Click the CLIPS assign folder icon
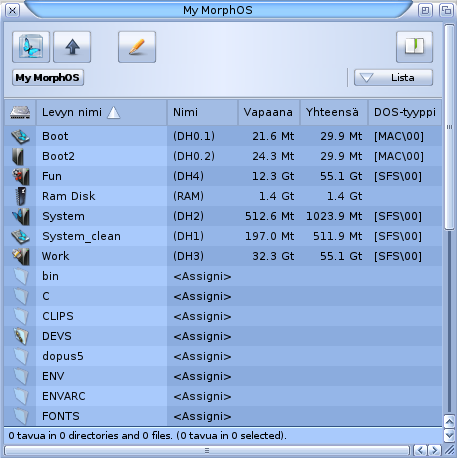Image resolution: width=457 pixels, height=458 pixels. coord(21,316)
